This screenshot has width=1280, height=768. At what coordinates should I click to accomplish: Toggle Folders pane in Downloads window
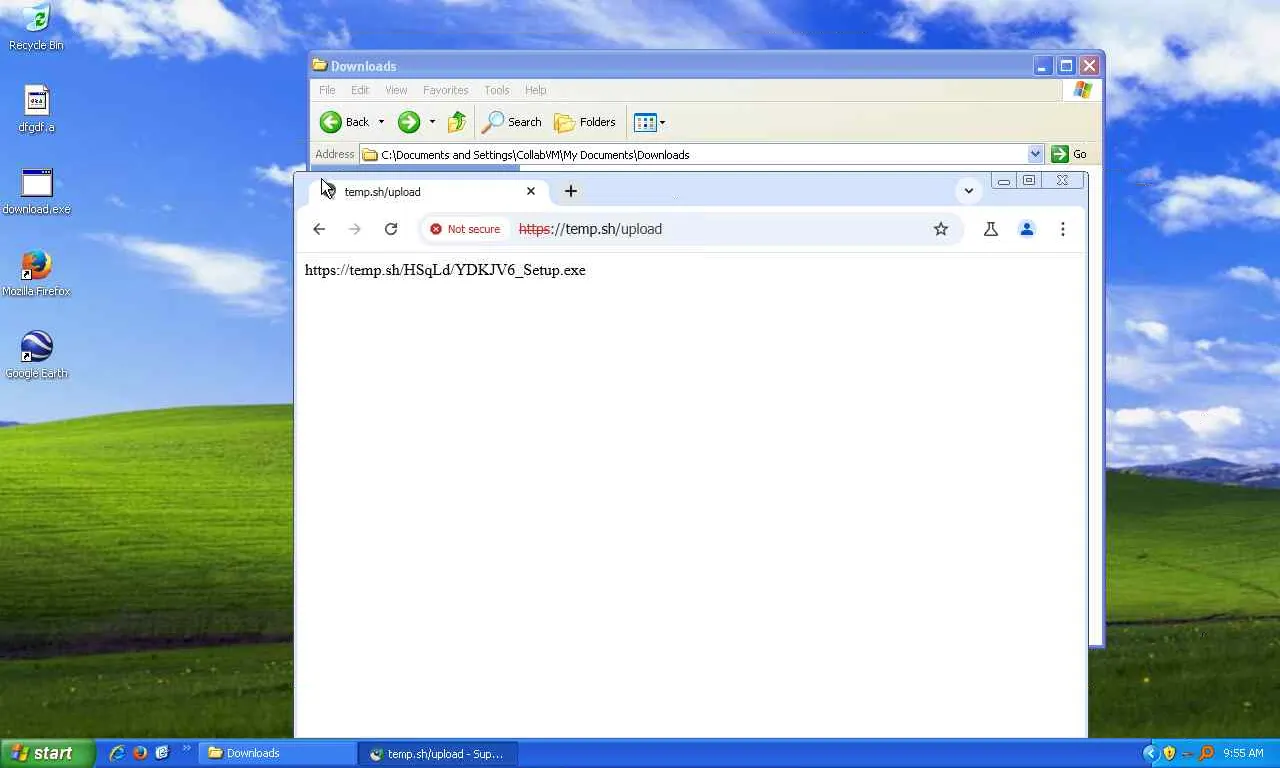(585, 122)
